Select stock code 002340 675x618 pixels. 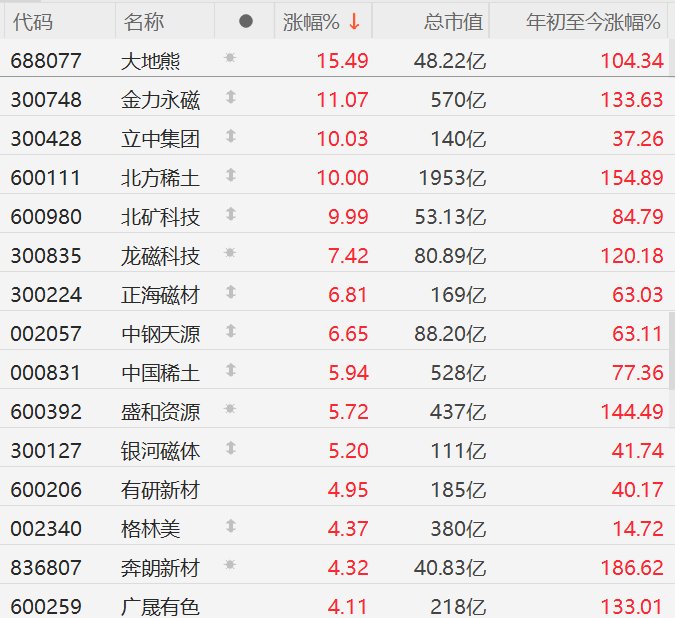[46, 529]
